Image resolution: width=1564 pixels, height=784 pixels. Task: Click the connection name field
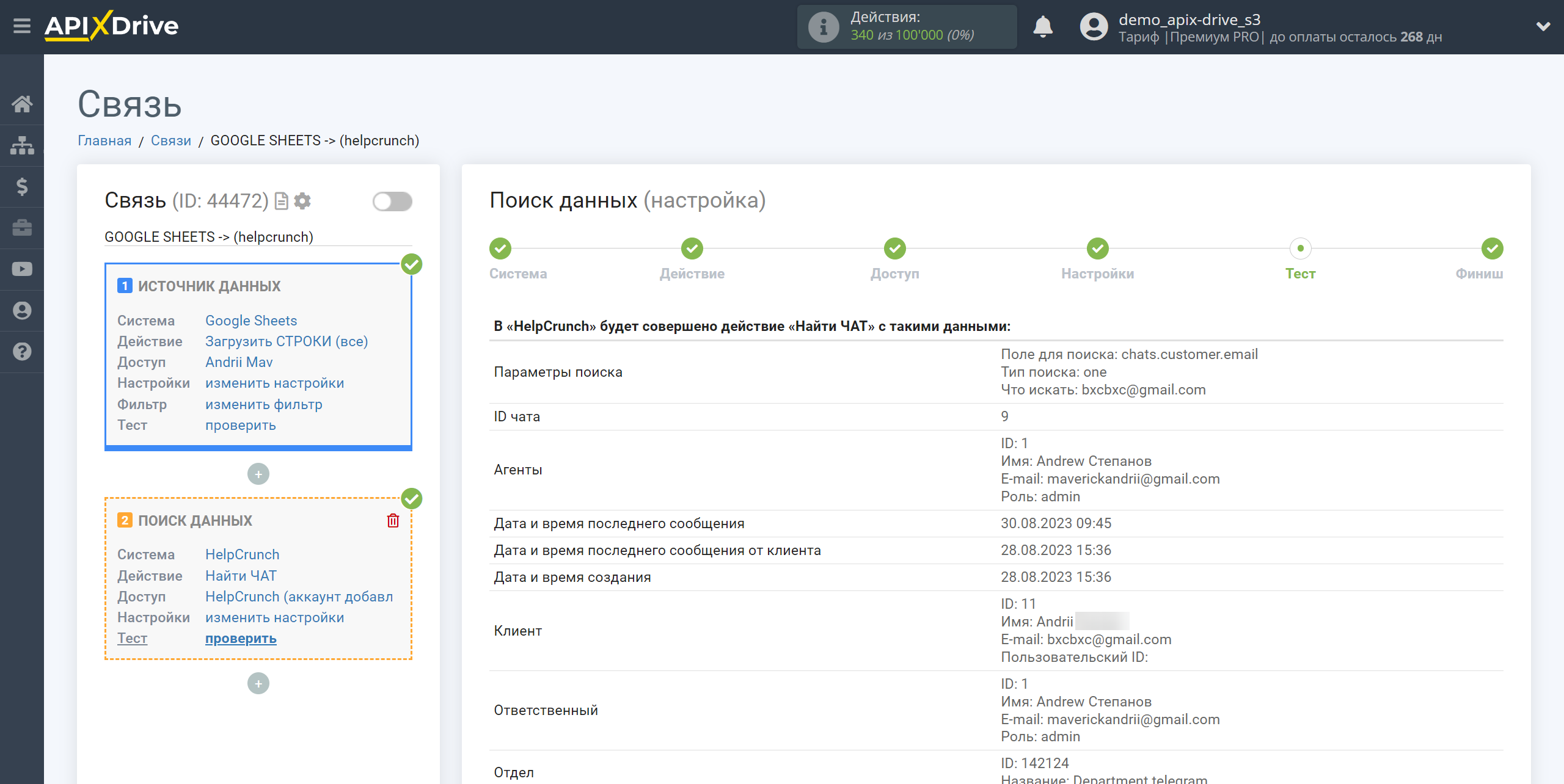(x=258, y=237)
